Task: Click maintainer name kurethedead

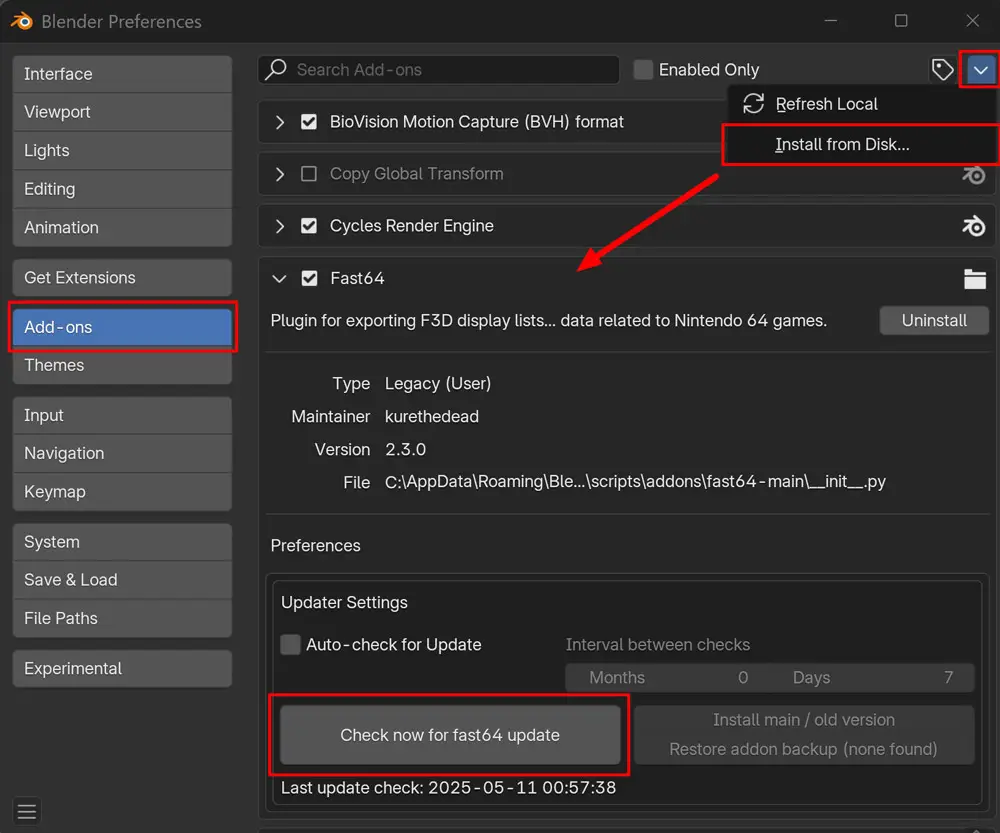Action: tap(432, 416)
